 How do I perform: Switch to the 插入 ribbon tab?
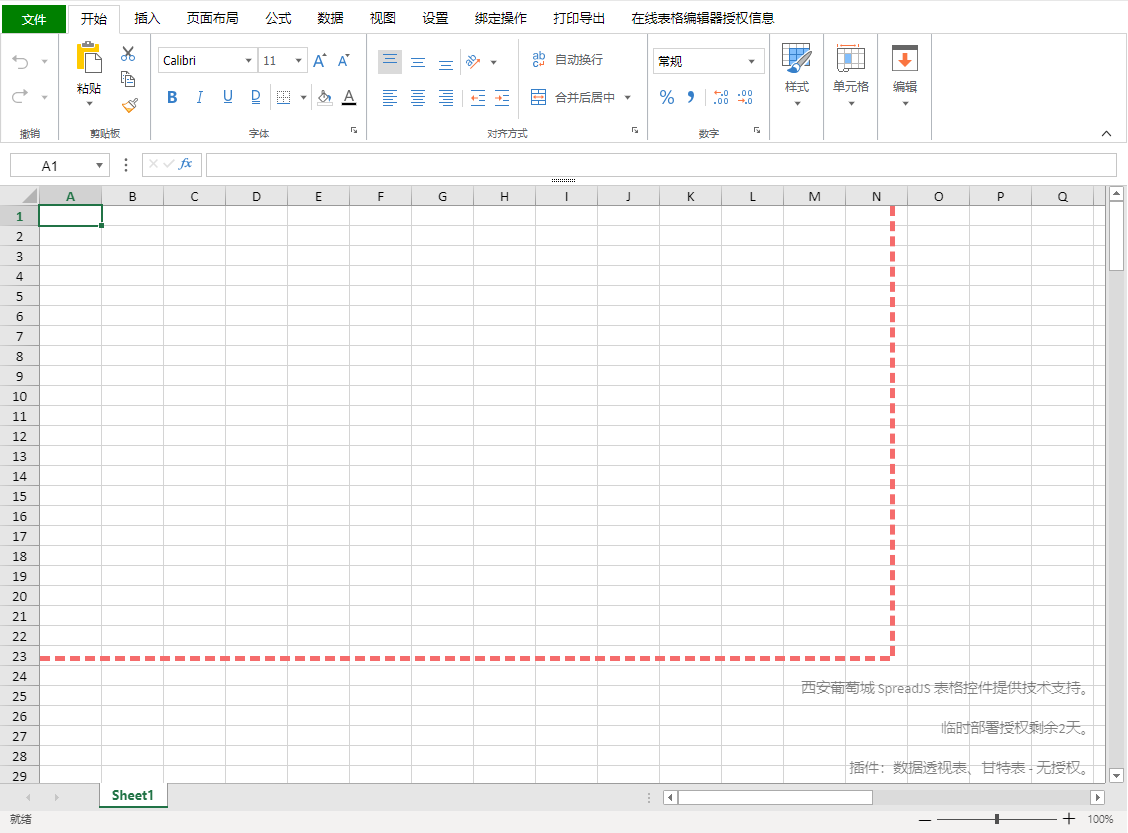tap(147, 18)
